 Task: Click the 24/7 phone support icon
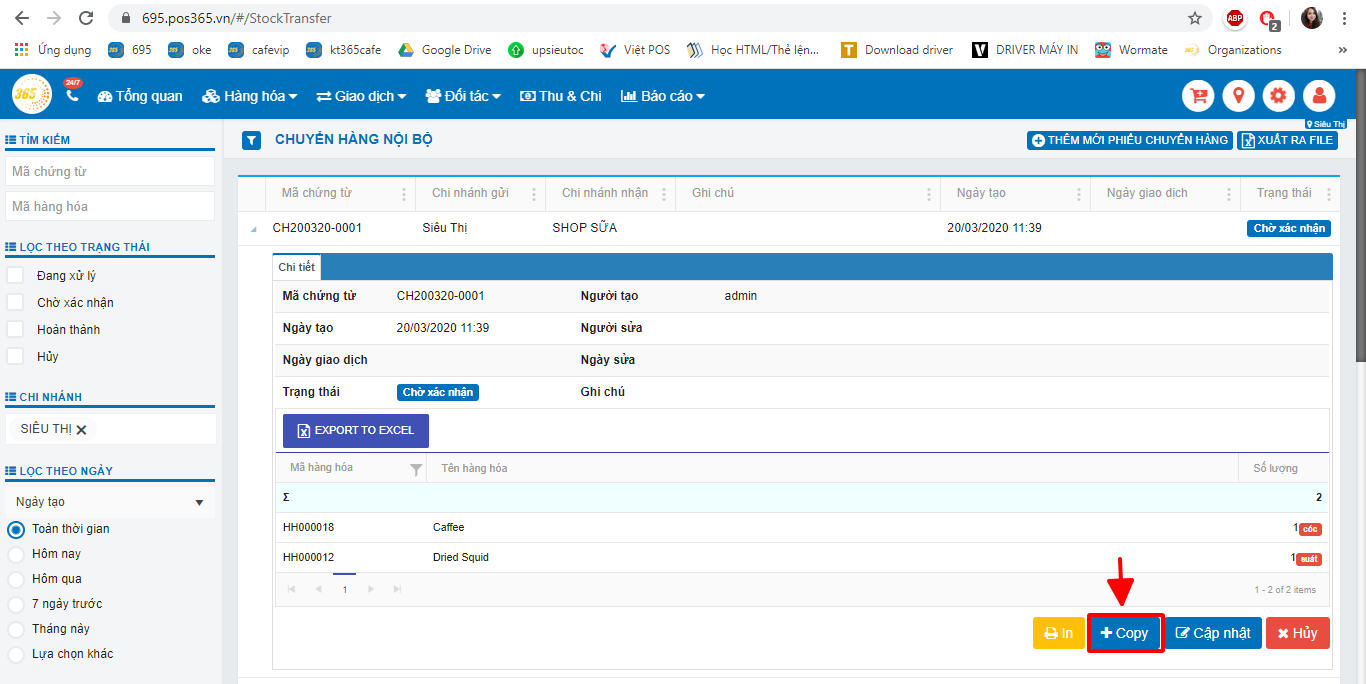click(72, 94)
